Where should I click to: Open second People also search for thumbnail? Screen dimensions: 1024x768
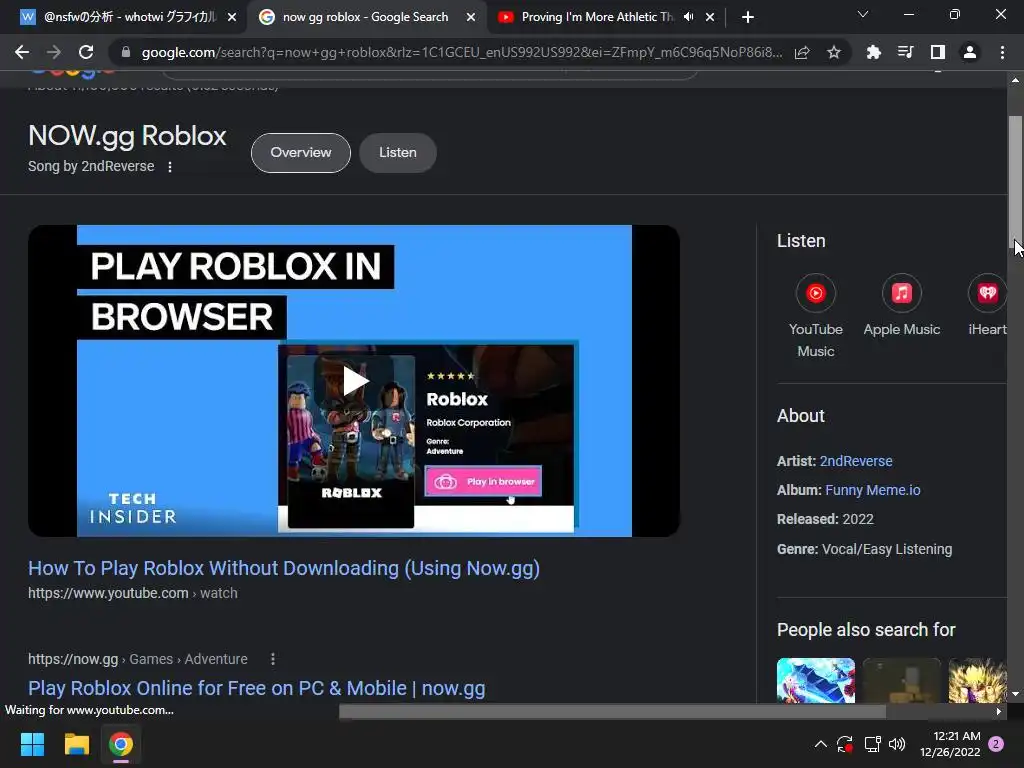coord(901,680)
